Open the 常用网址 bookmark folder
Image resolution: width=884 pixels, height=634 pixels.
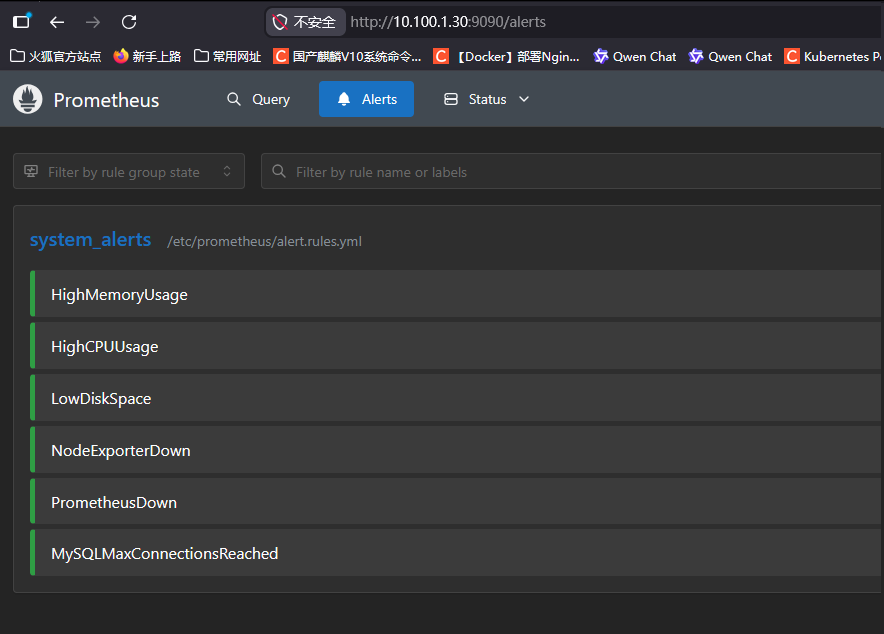click(x=228, y=56)
